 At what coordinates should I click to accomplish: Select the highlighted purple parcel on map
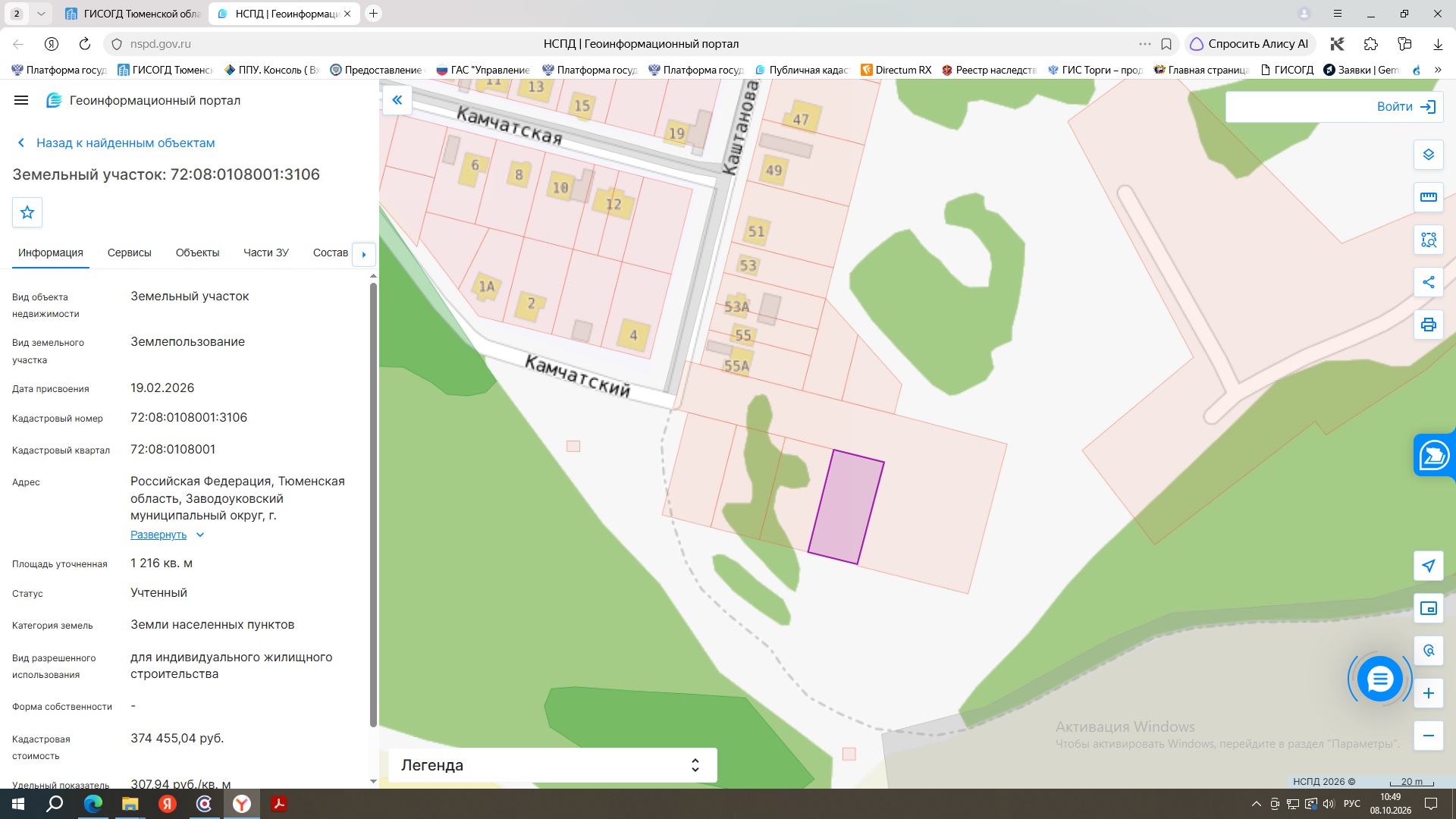click(x=846, y=507)
